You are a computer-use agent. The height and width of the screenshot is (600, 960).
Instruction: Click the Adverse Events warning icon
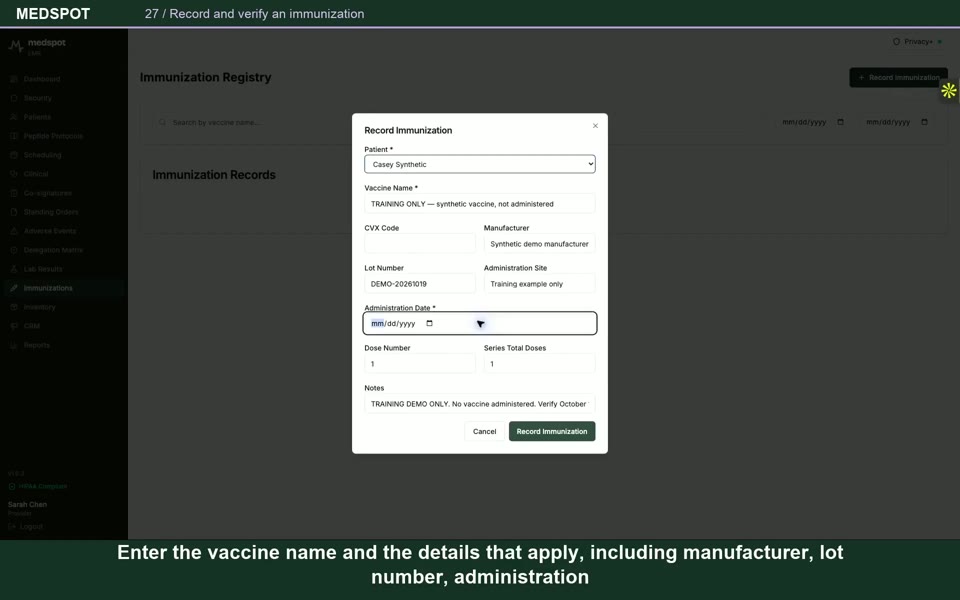[13, 231]
